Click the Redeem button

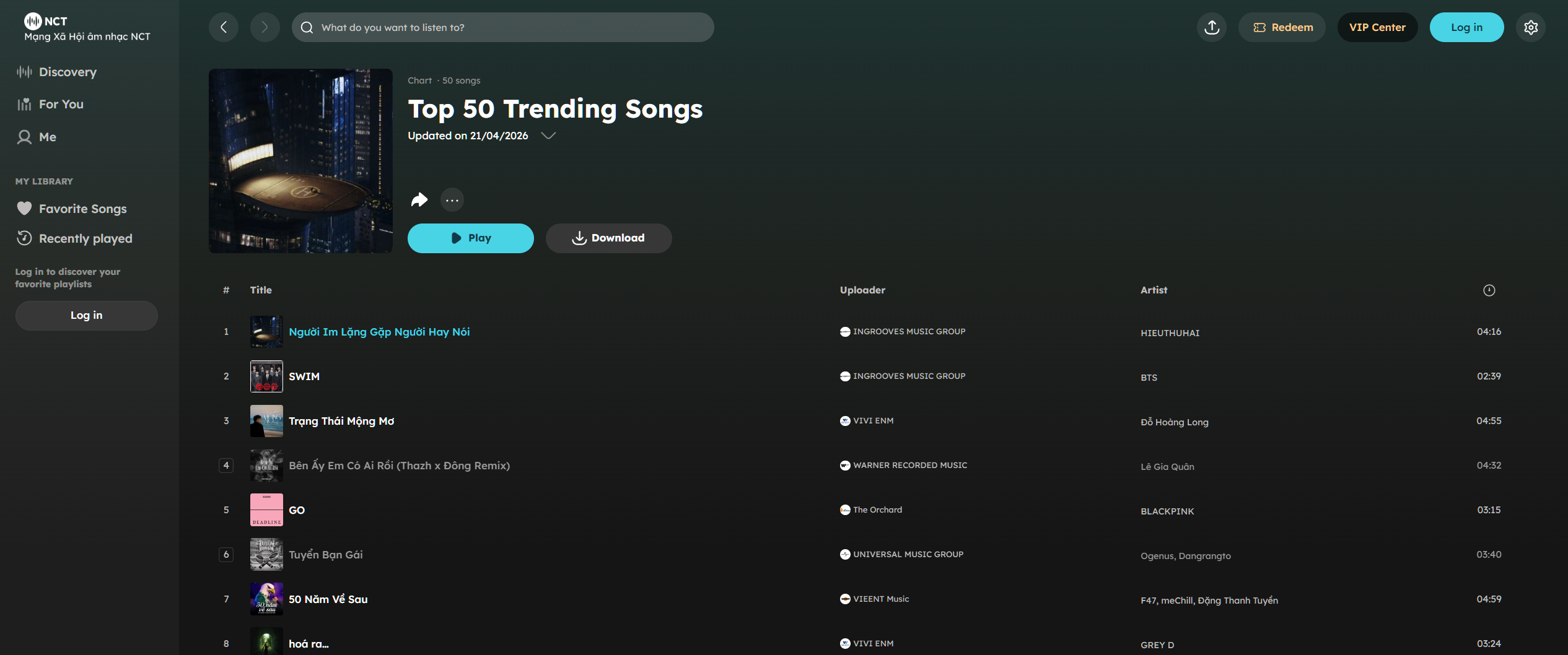(x=1282, y=27)
